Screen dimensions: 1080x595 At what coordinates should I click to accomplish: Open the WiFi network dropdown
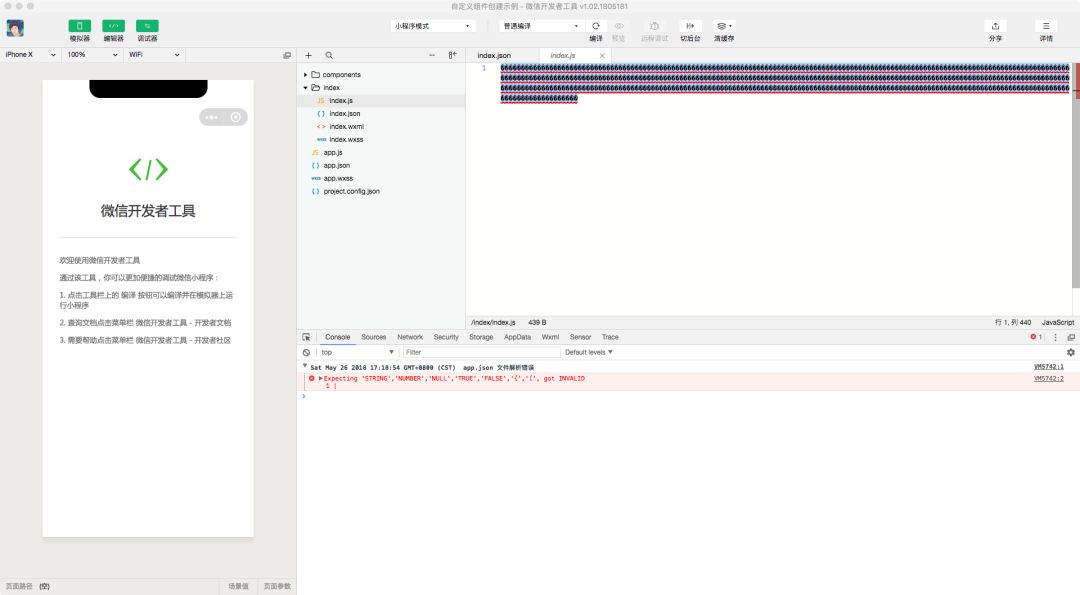[x=154, y=54]
